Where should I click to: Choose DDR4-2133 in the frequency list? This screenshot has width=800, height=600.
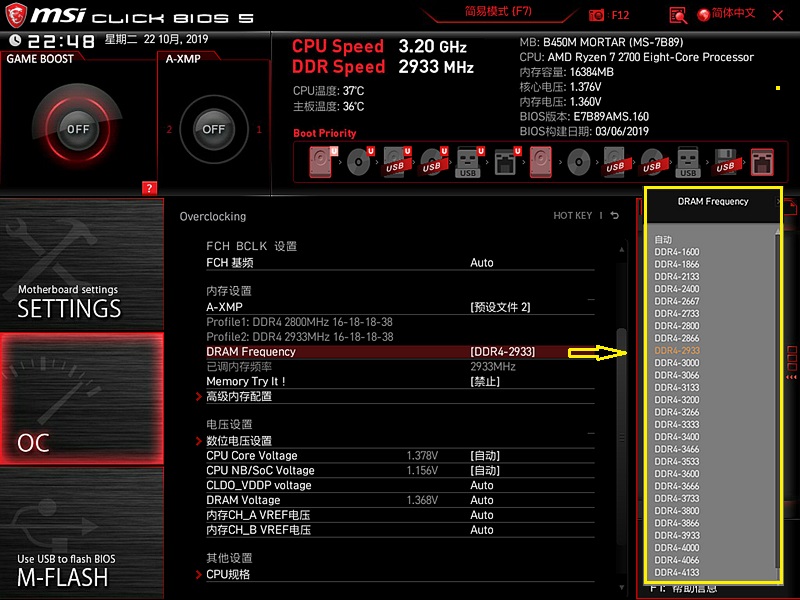[x=677, y=276]
